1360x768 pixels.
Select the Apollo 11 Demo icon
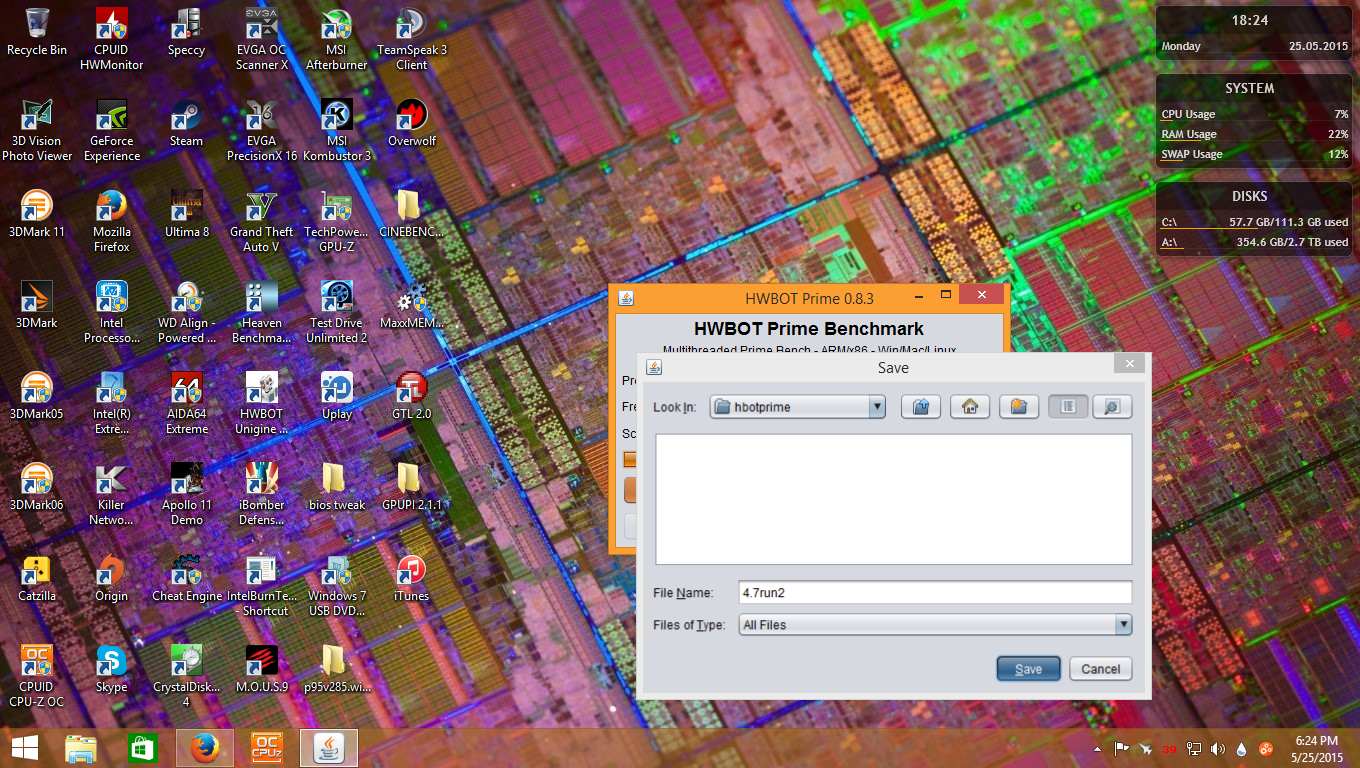click(x=186, y=494)
